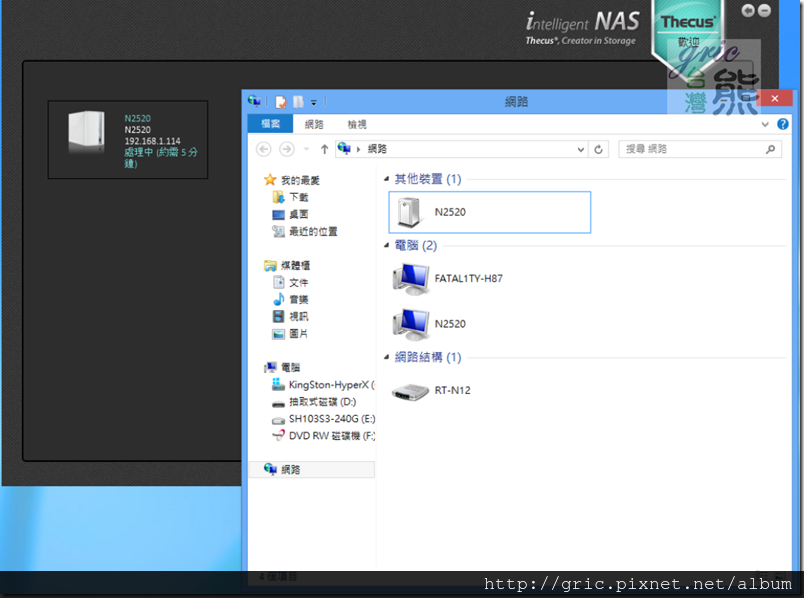
Task: Switch to the 檢視 ribbon tab
Action: 357,124
